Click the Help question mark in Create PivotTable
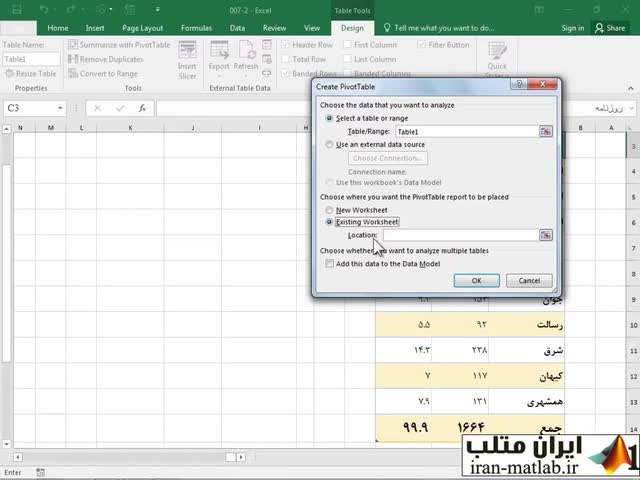640x480 pixels. pos(519,84)
